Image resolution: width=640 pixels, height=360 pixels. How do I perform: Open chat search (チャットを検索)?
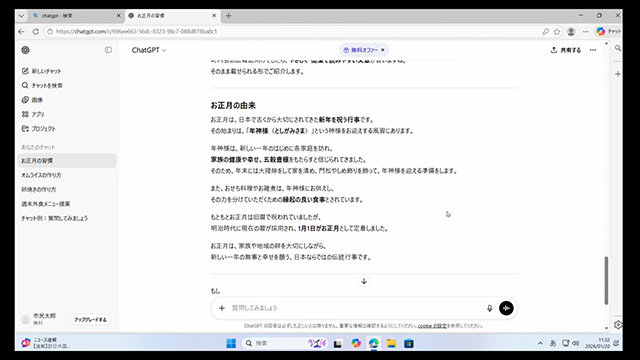click(x=42, y=85)
